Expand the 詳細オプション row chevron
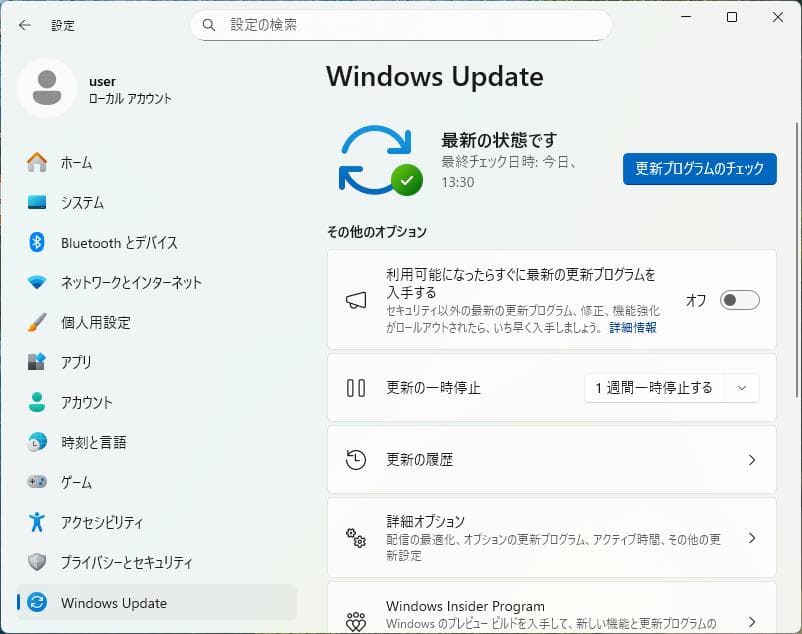The height and width of the screenshot is (634, 802). click(753, 538)
